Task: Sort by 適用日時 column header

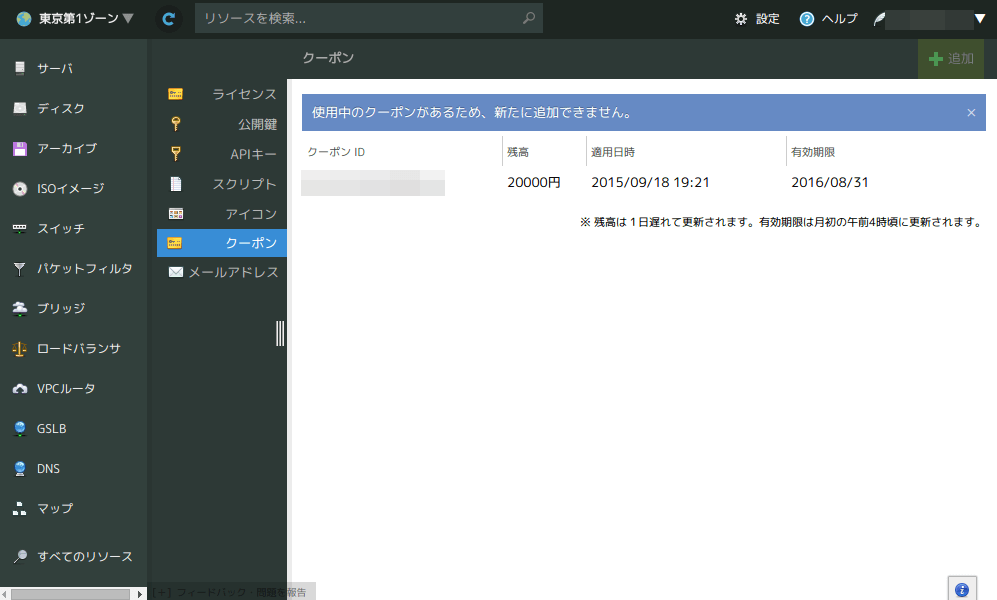Action: tap(613, 152)
